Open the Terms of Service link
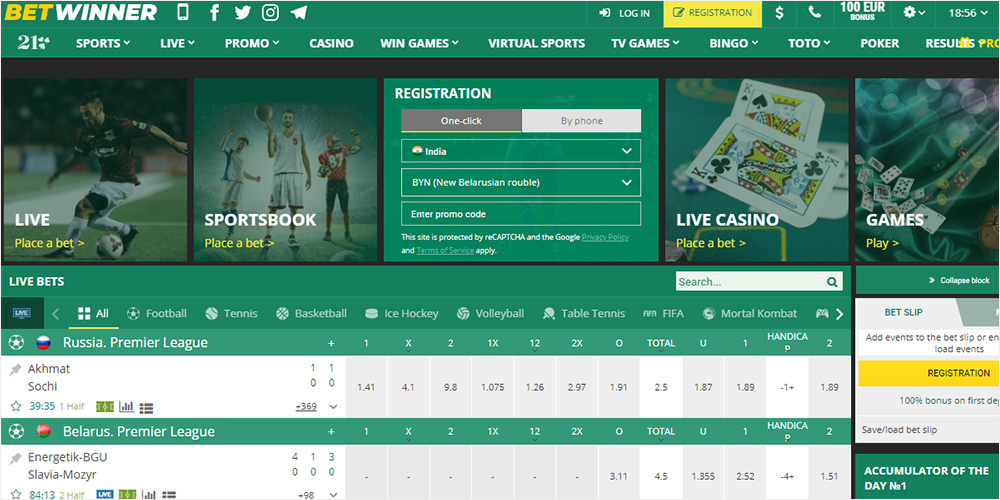This screenshot has width=1000, height=500. (445, 251)
